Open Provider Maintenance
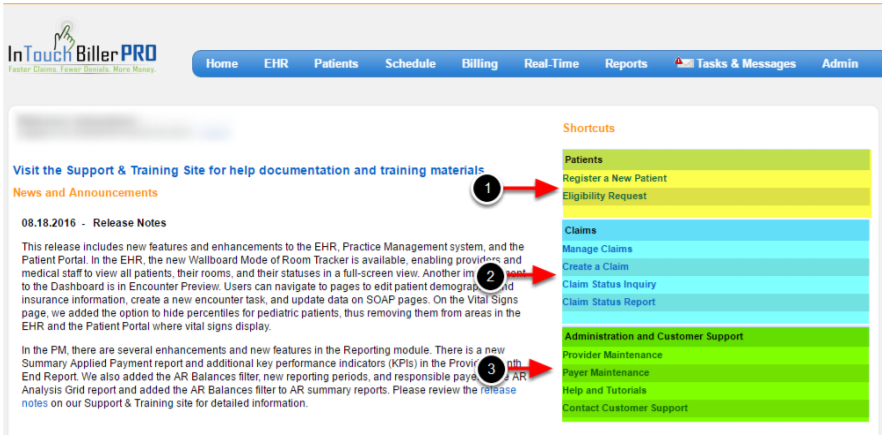The image size is (882, 437). click(x=612, y=355)
